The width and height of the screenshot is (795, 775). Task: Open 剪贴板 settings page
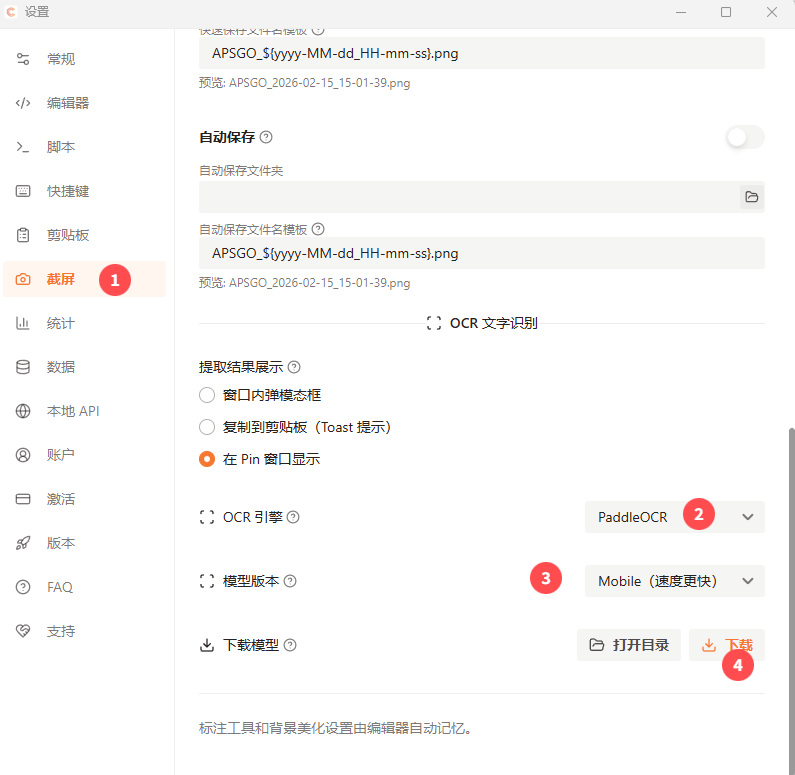click(x=68, y=235)
